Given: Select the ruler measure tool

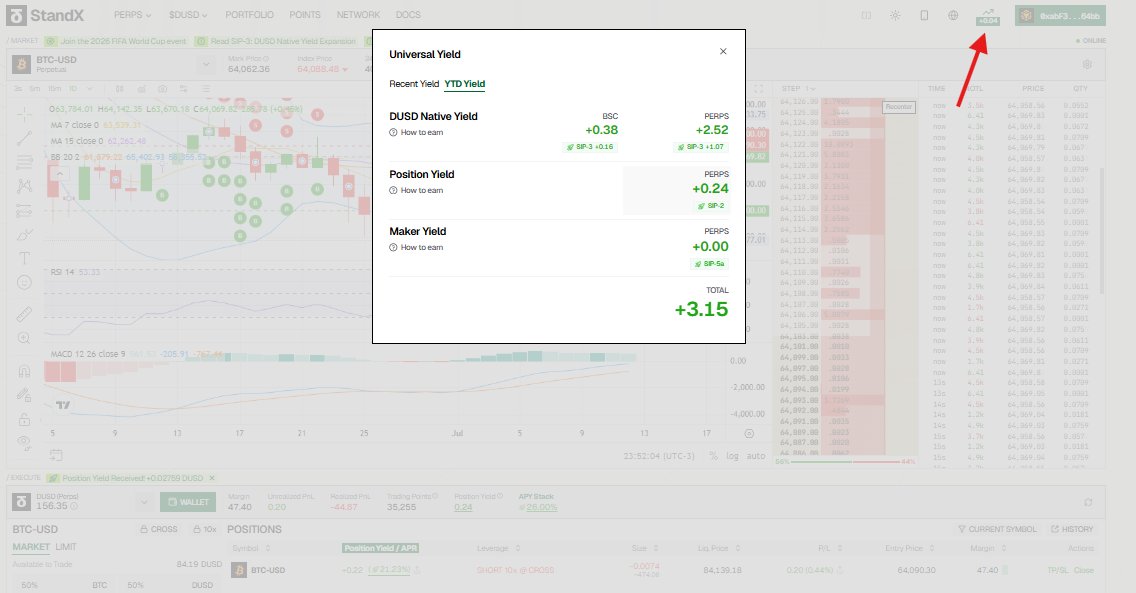Looking at the screenshot, I should point(24,314).
